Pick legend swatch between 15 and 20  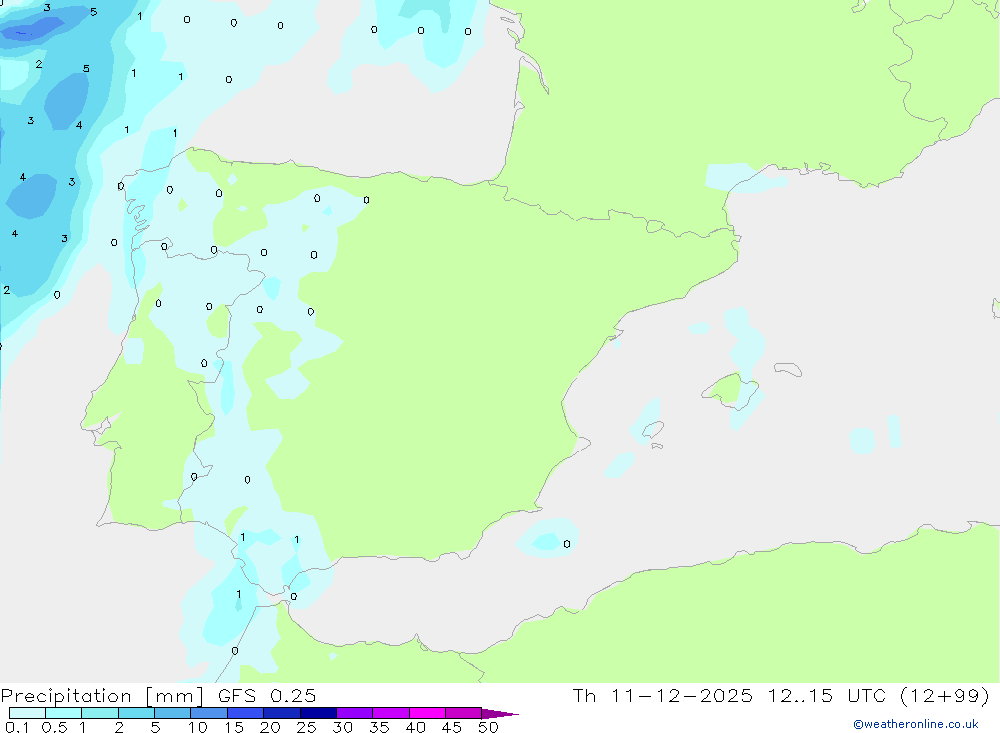click(245, 713)
